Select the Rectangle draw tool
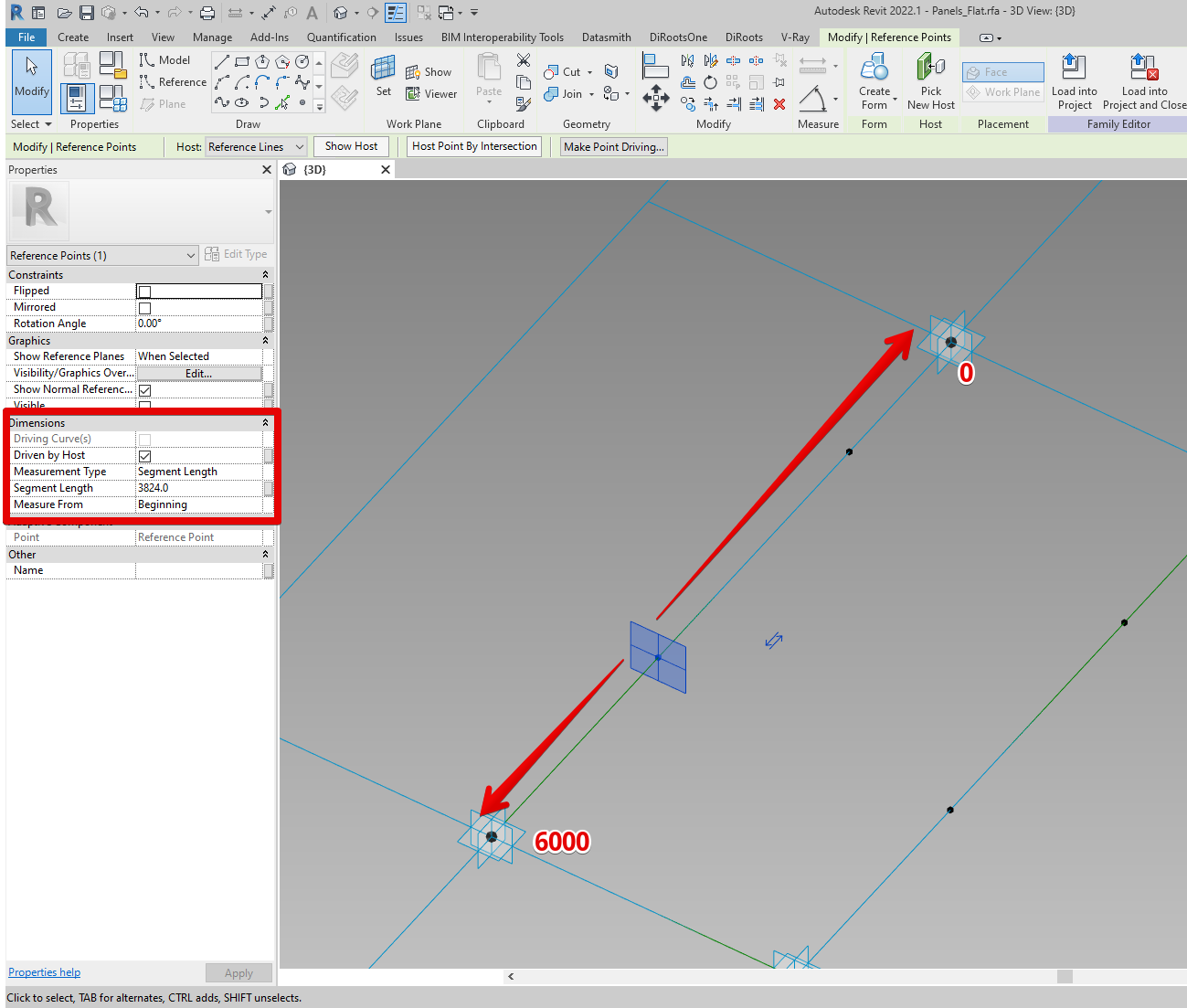Viewport: 1187px width, 1008px height. (x=242, y=61)
